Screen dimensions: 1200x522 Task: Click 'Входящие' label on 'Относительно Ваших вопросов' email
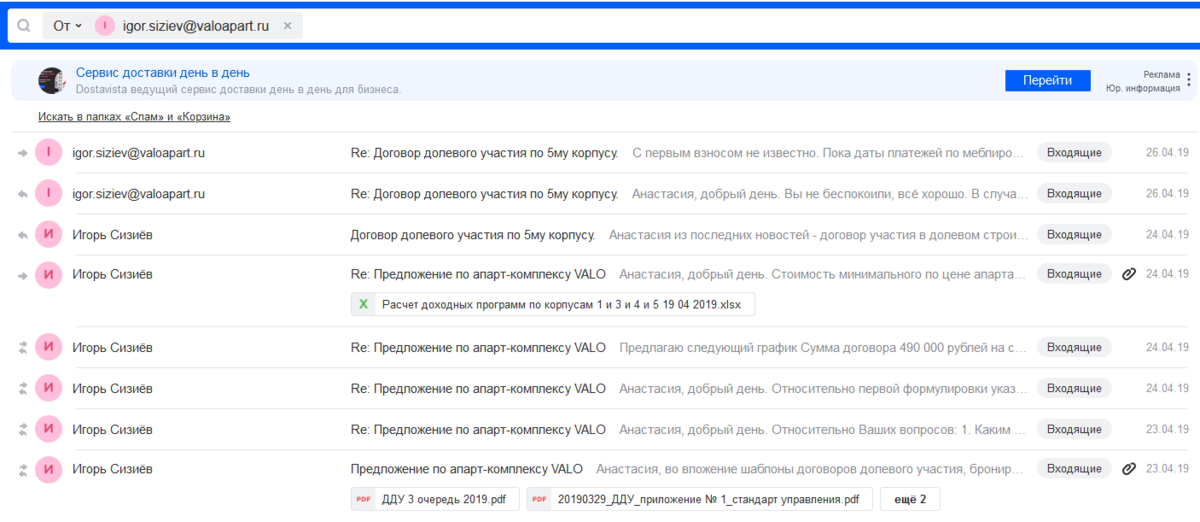pyautogui.click(x=1074, y=430)
